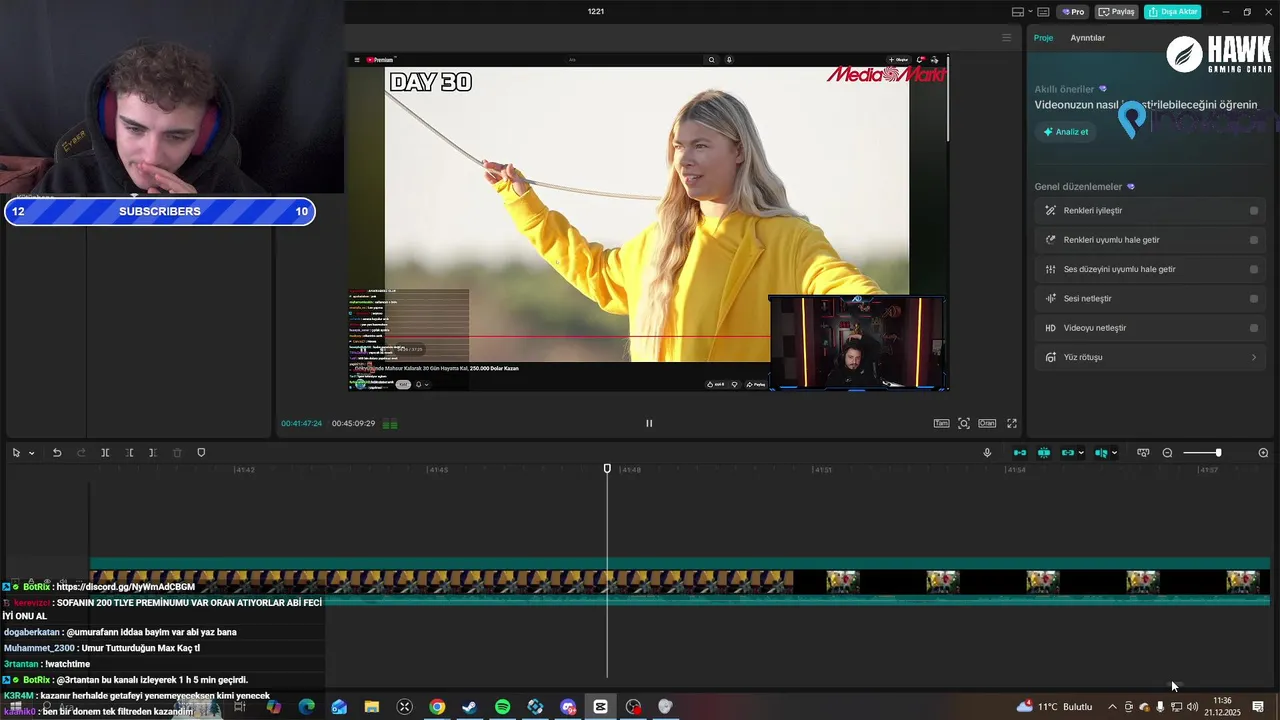Click the 'Tam' full quality button

click(941, 423)
